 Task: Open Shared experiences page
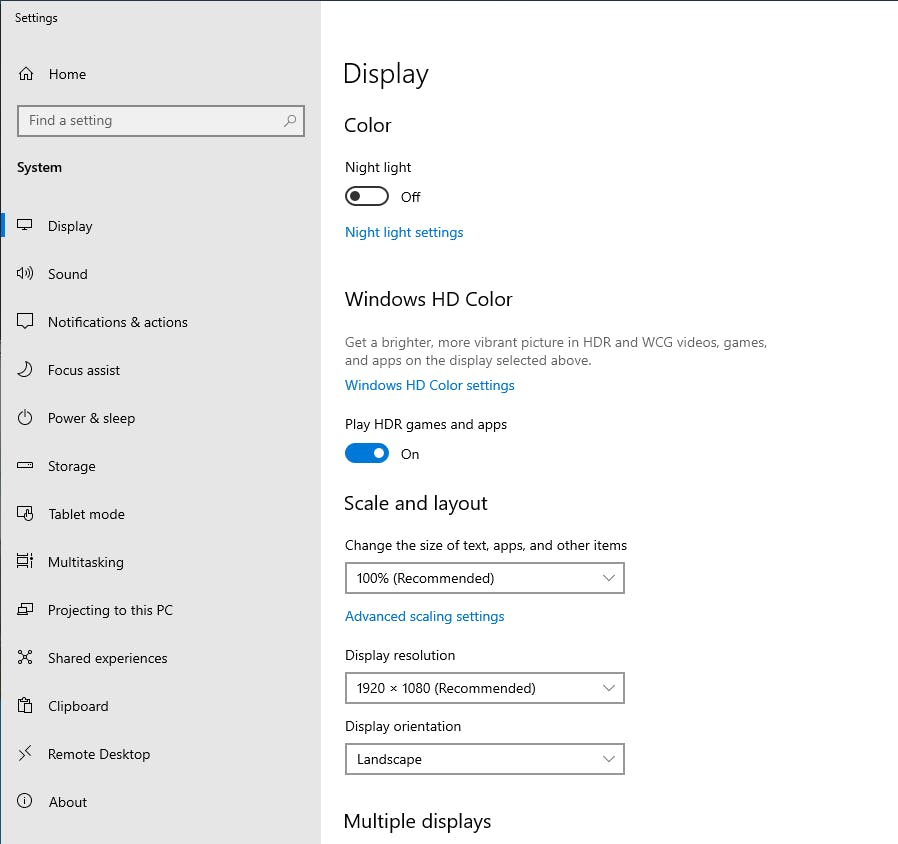(x=160, y=658)
